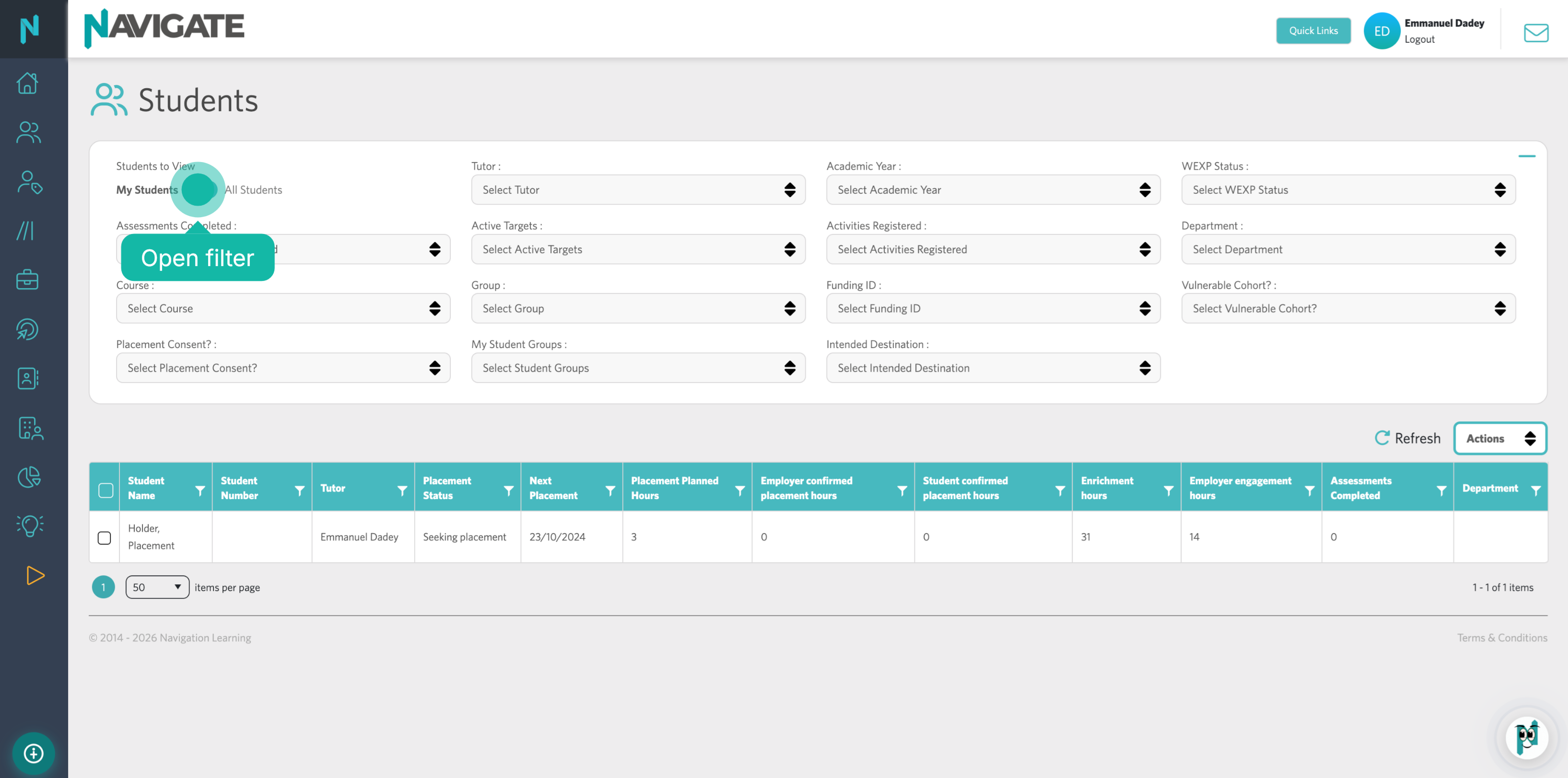
Task: Open the pie chart reports sidebar icon
Action: pos(29,477)
